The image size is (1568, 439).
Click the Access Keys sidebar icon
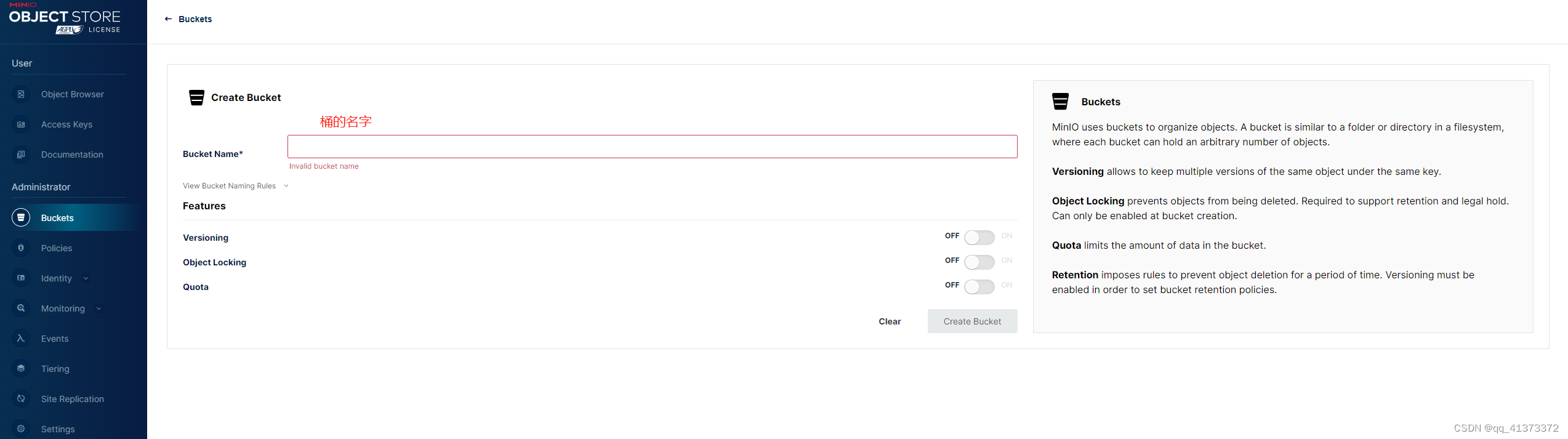tap(21, 124)
